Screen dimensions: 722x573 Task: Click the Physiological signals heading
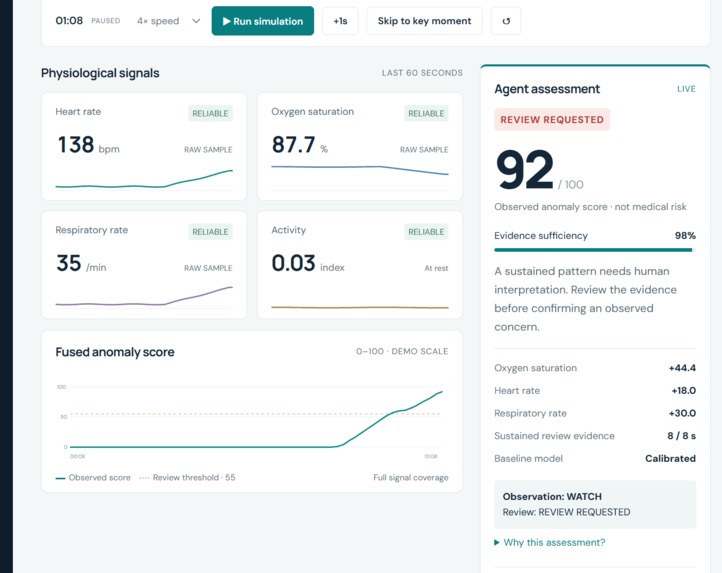pyautogui.click(x=100, y=73)
